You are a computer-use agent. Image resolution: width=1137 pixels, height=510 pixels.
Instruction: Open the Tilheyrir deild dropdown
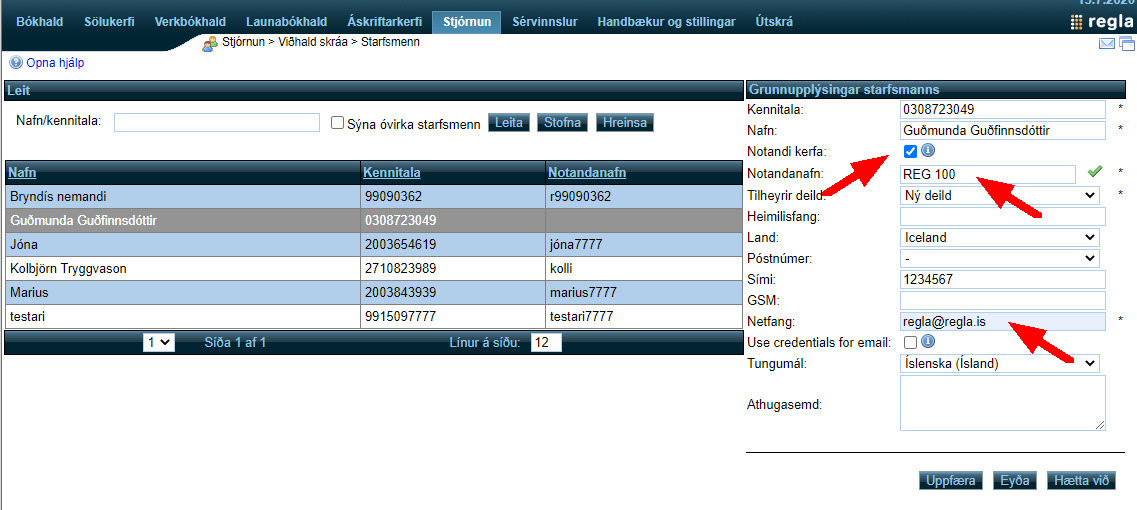click(999, 195)
